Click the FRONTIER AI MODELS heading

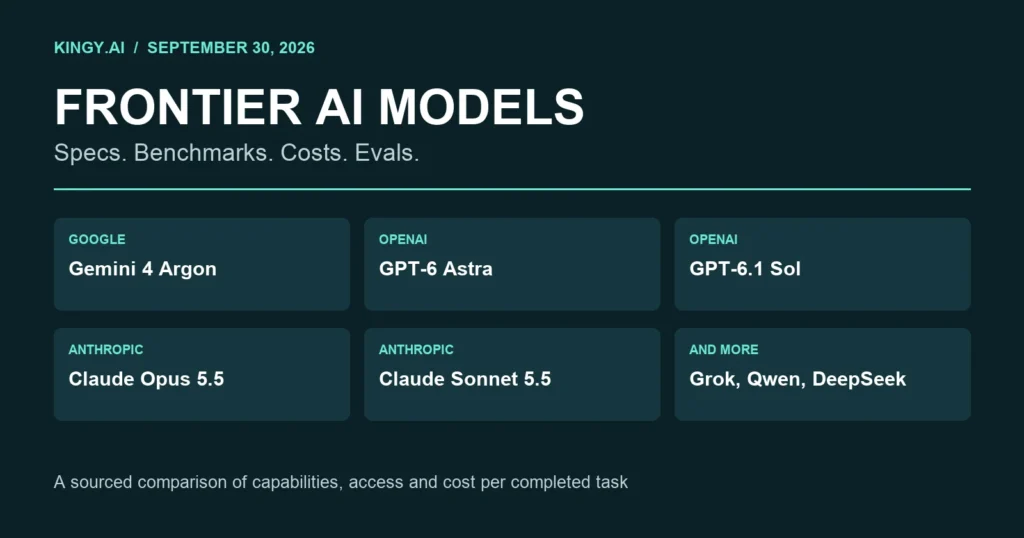tap(319, 107)
